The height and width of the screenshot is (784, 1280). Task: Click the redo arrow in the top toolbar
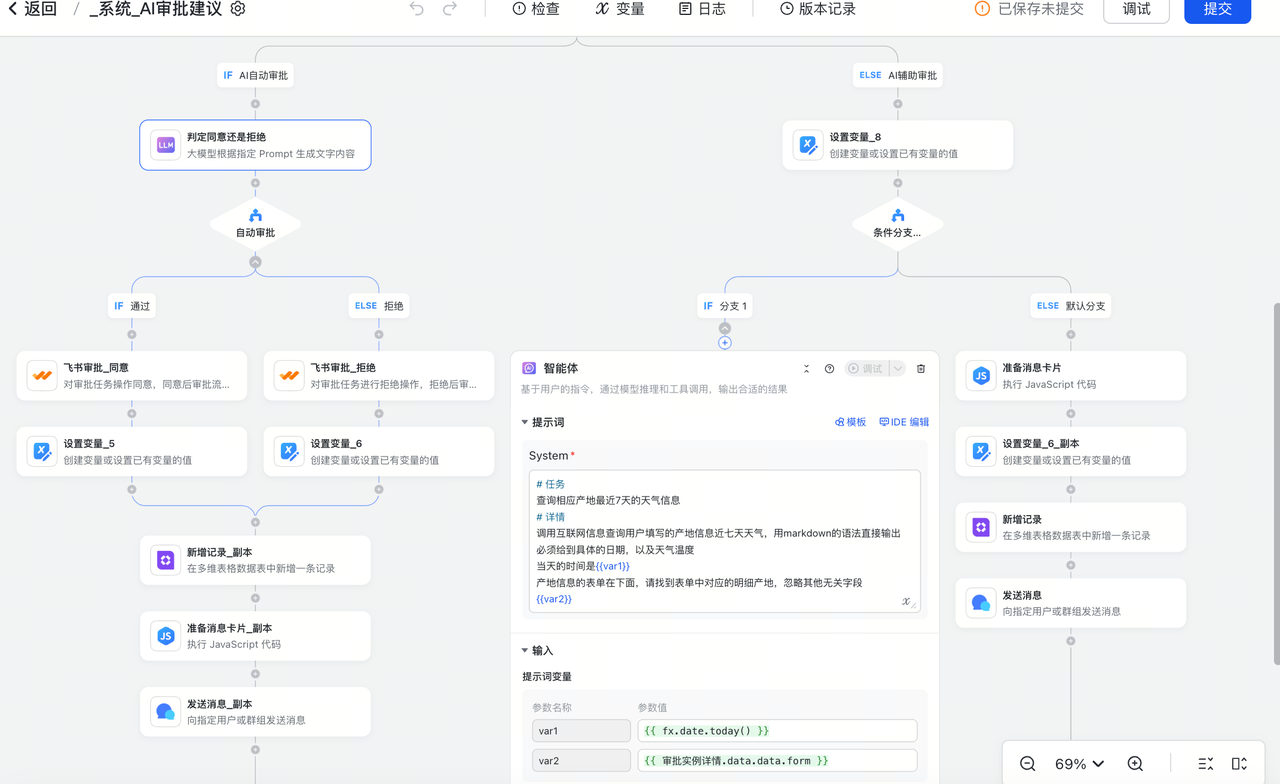tap(450, 9)
